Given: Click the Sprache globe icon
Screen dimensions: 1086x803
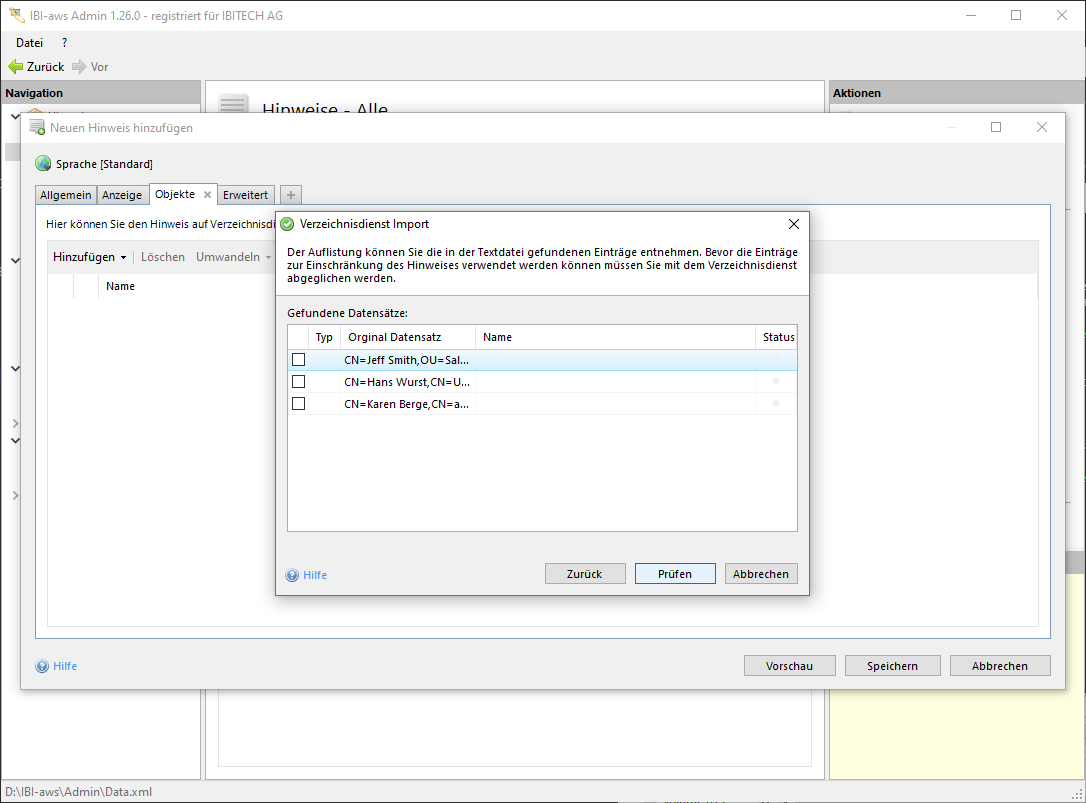Looking at the screenshot, I should [x=43, y=164].
